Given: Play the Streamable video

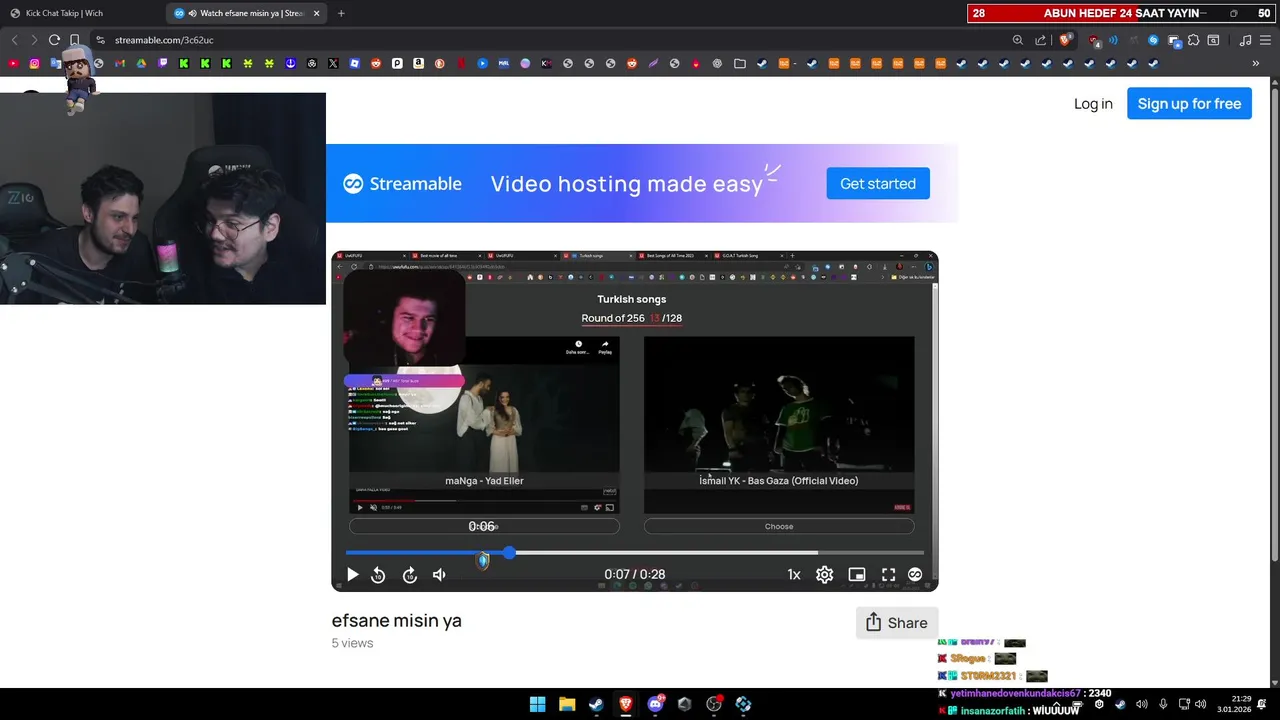Looking at the screenshot, I should tap(352, 575).
